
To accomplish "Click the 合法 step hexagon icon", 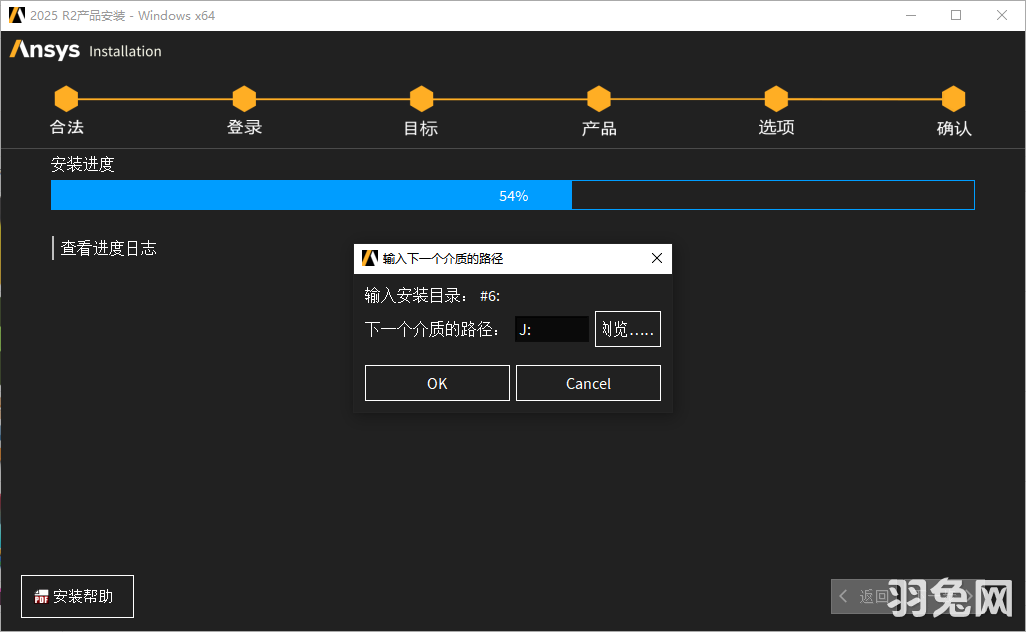I will point(66,98).
